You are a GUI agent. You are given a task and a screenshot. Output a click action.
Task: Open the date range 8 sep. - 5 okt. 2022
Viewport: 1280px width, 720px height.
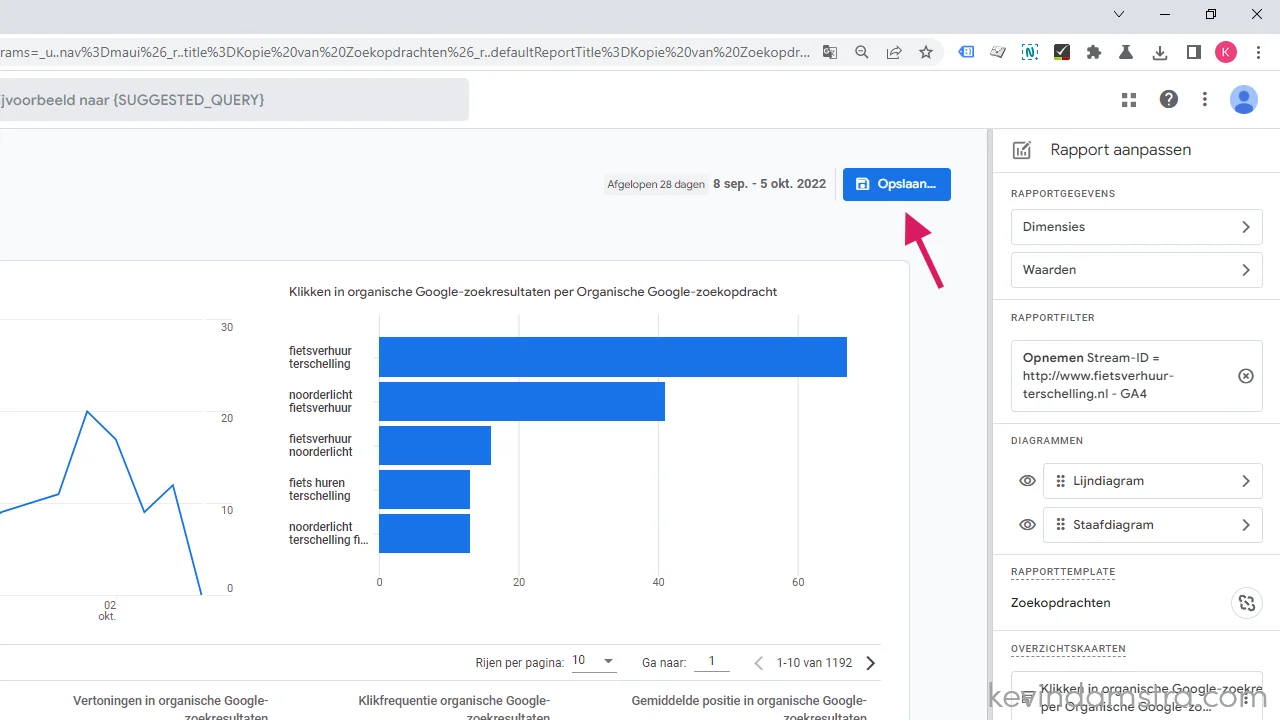[770, 184]
